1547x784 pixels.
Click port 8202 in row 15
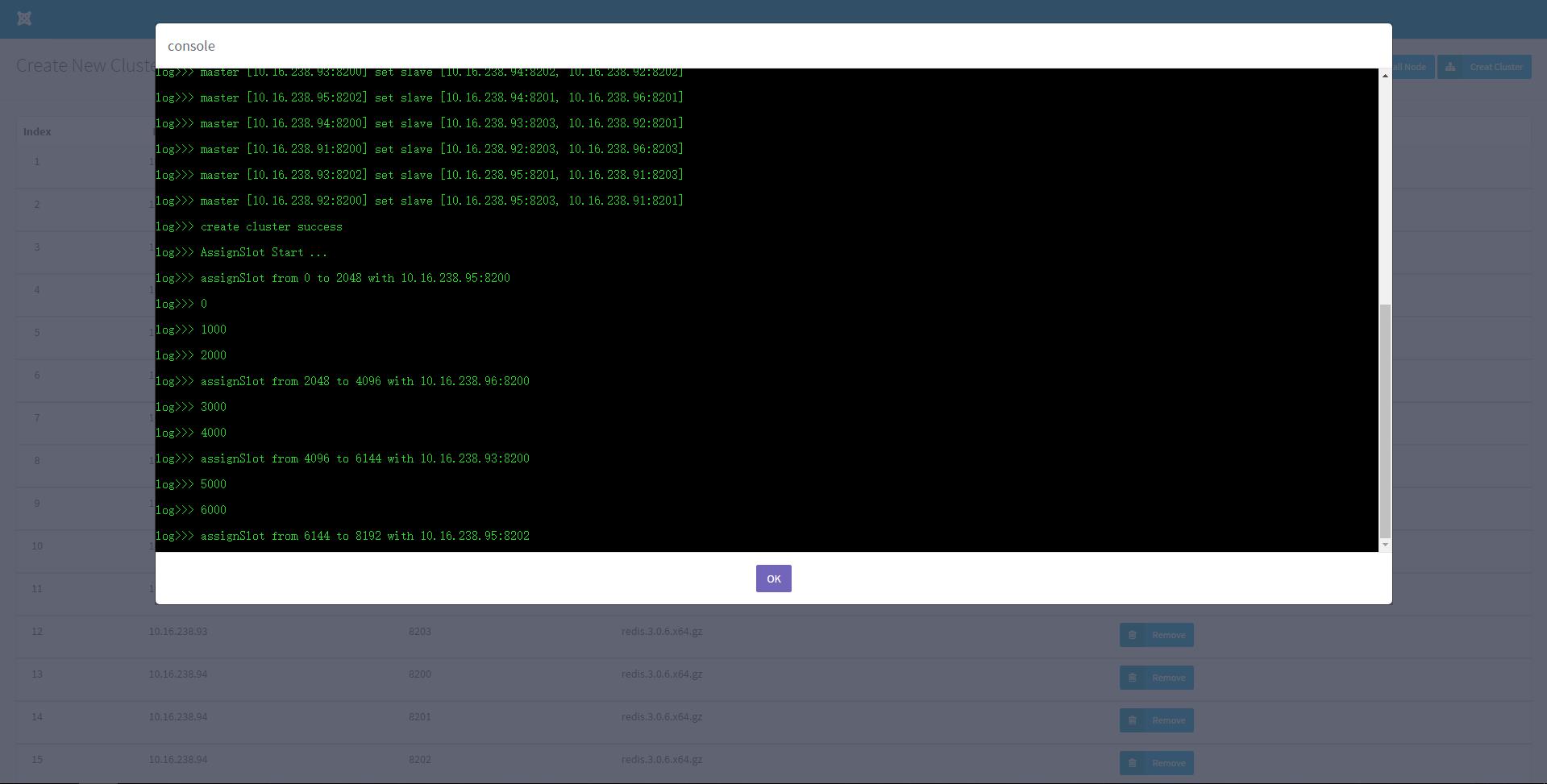pos(420,760)
